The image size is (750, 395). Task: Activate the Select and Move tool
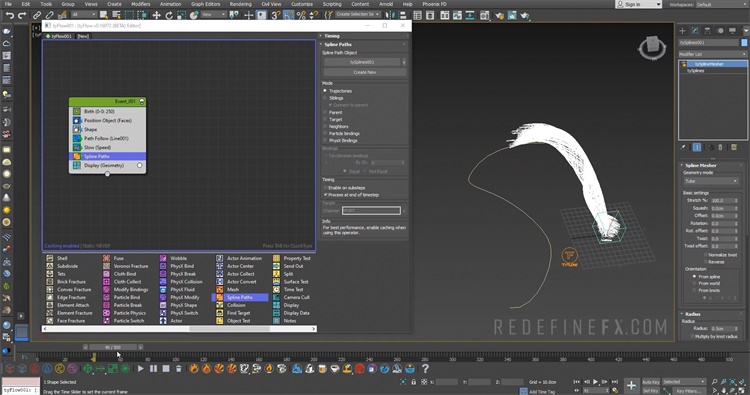click(x=156, y=15)
